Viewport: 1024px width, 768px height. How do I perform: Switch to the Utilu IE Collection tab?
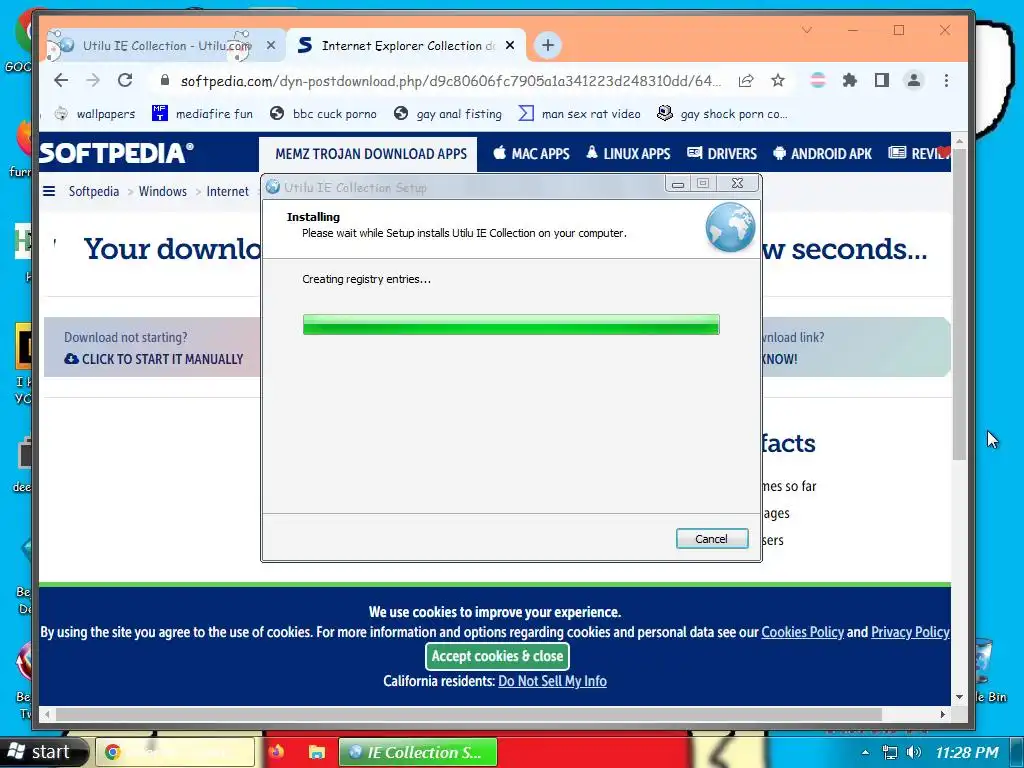(x=166, y=46)
